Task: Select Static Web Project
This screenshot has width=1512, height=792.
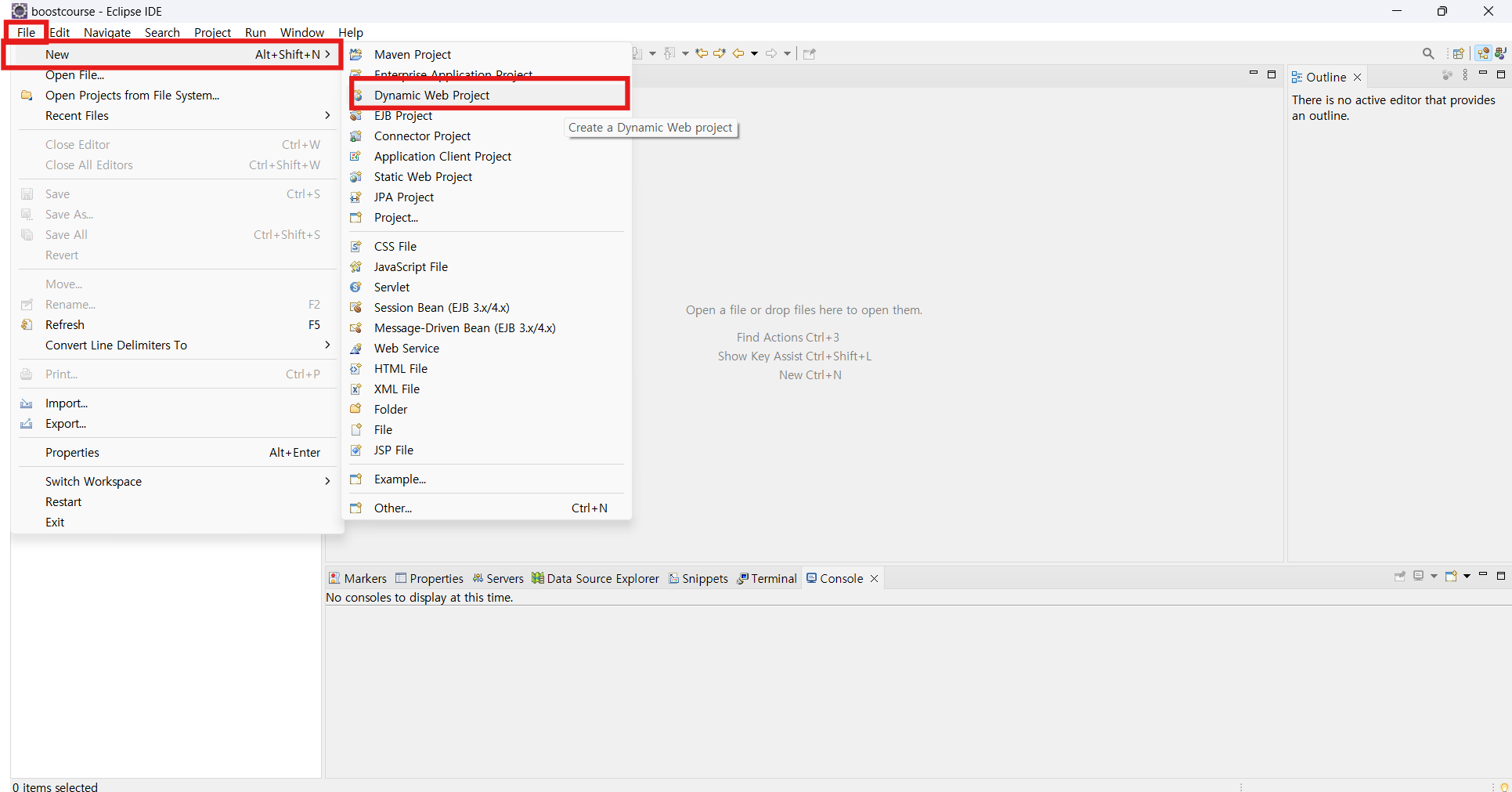Action: [x=486, y=176]
